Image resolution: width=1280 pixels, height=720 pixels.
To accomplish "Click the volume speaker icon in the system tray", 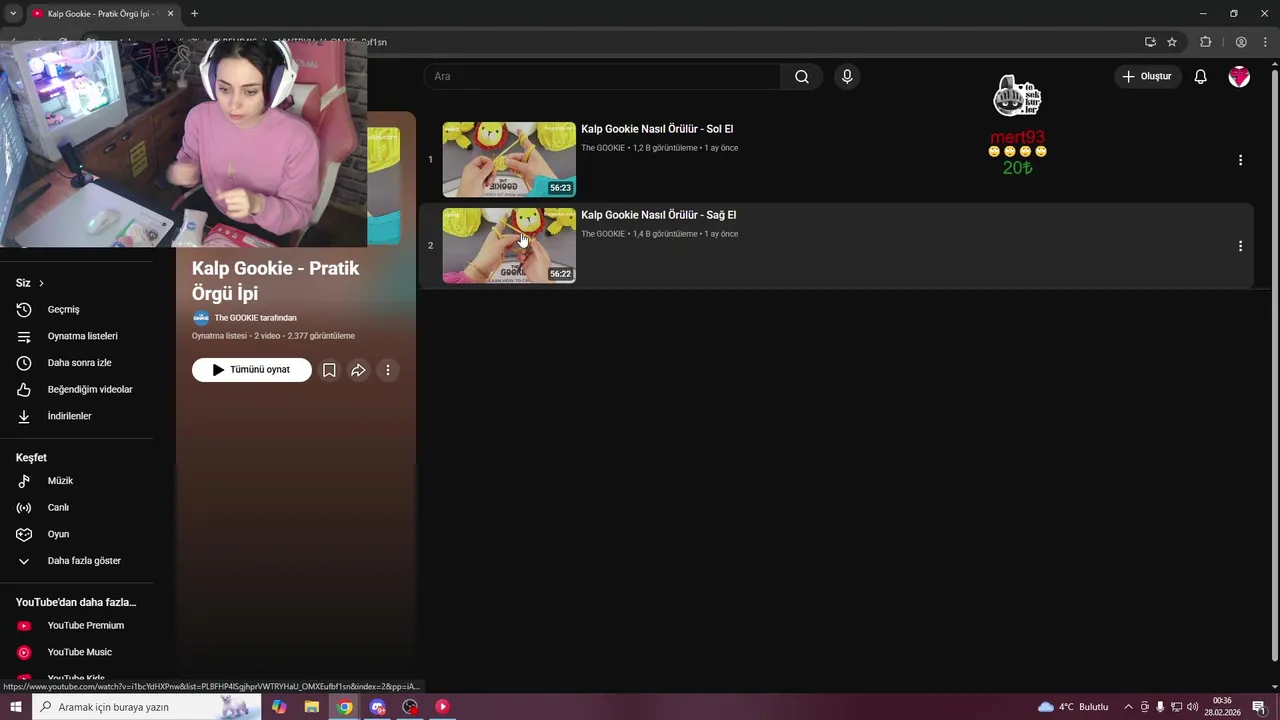I will pos(1192,707).
